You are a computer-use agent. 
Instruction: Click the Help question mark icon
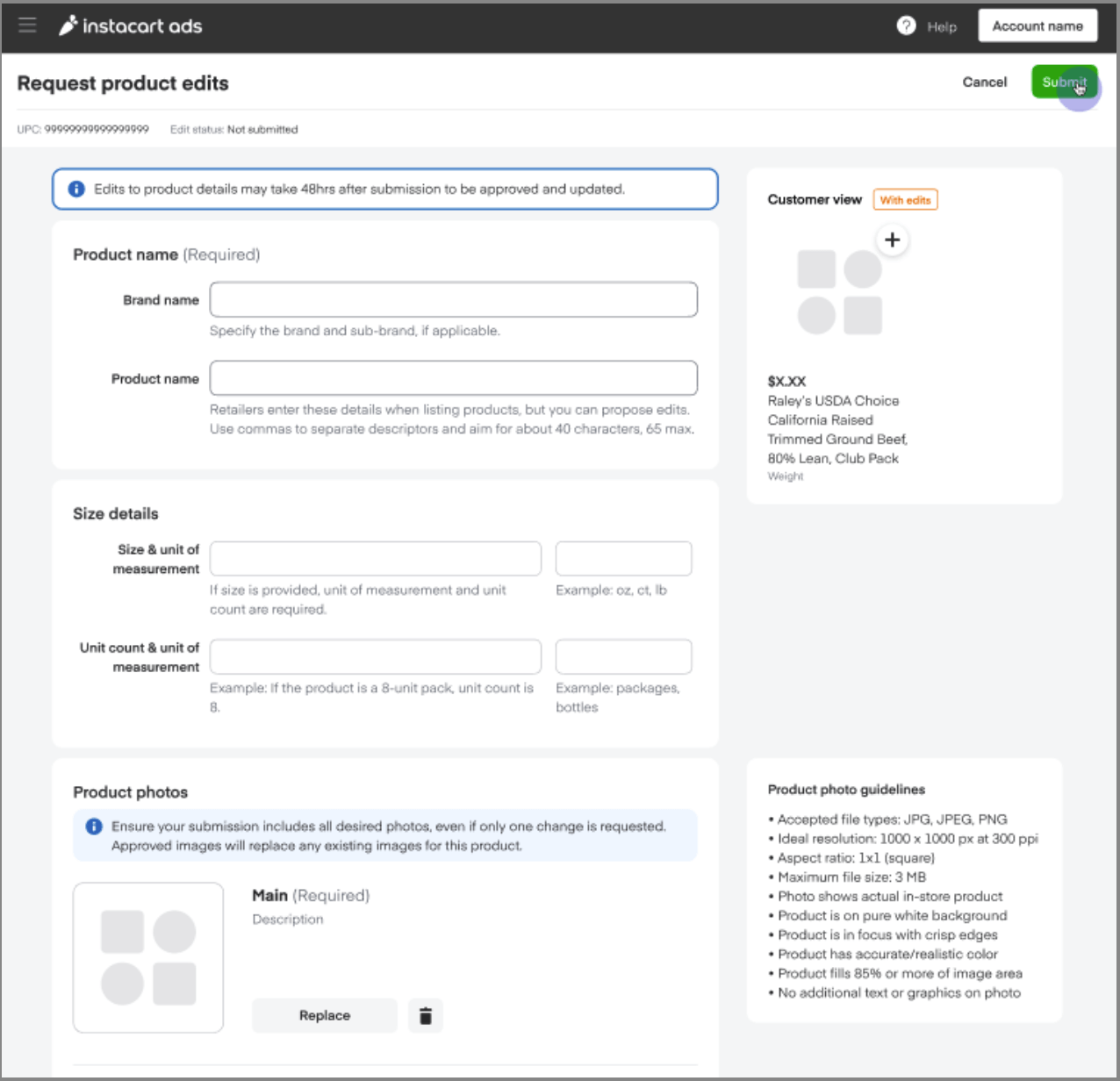(x=906, y=26)
